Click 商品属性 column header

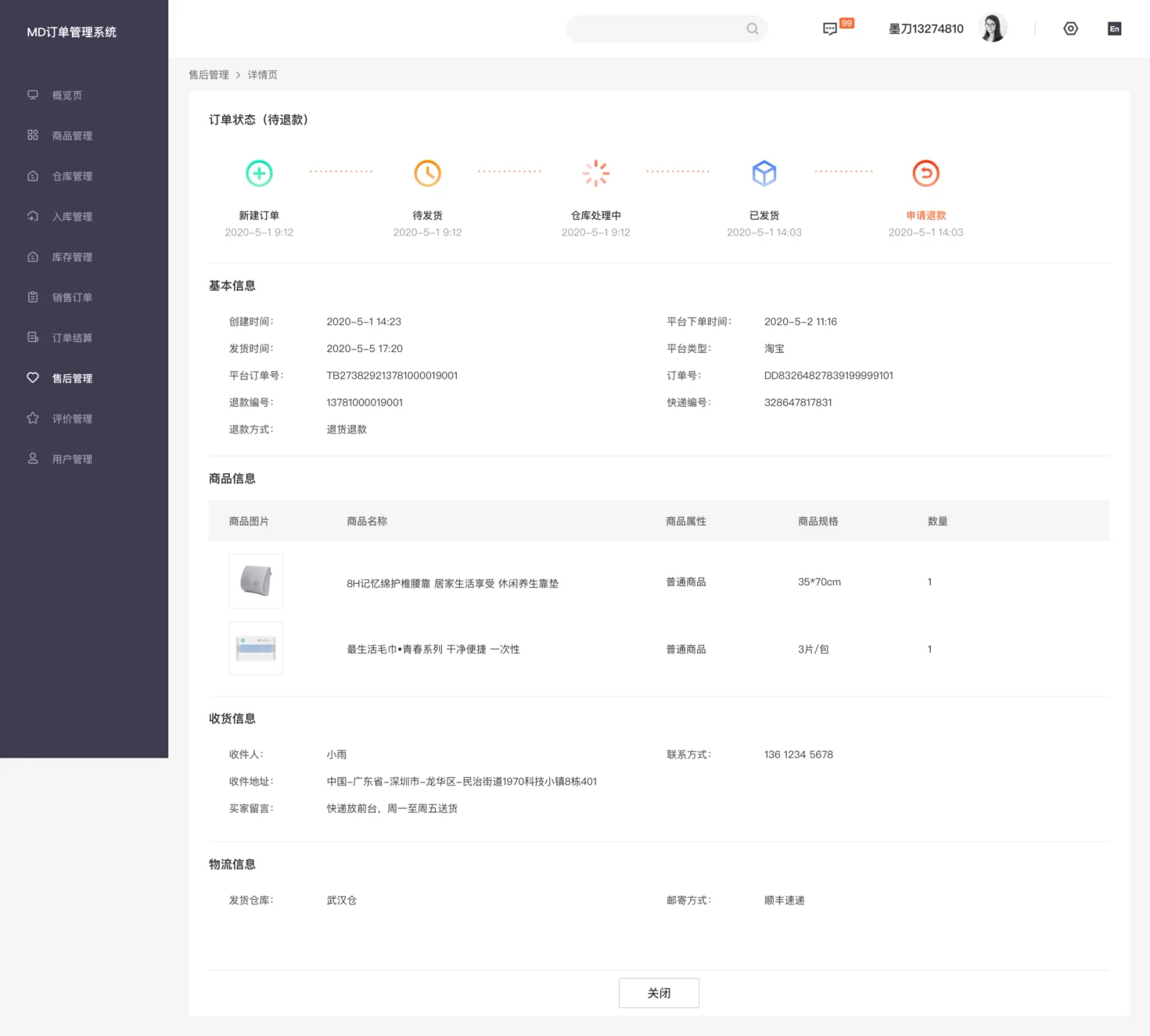686,521
